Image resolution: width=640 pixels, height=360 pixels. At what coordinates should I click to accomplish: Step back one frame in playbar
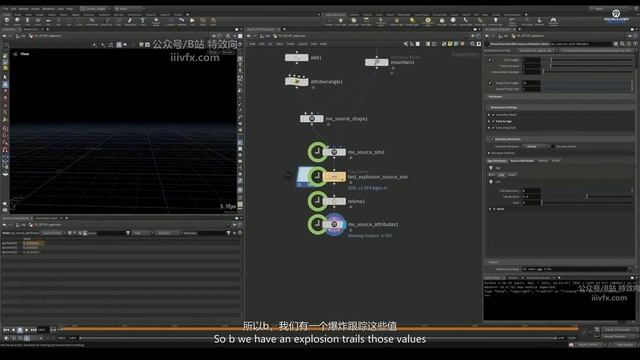point(13,329)
